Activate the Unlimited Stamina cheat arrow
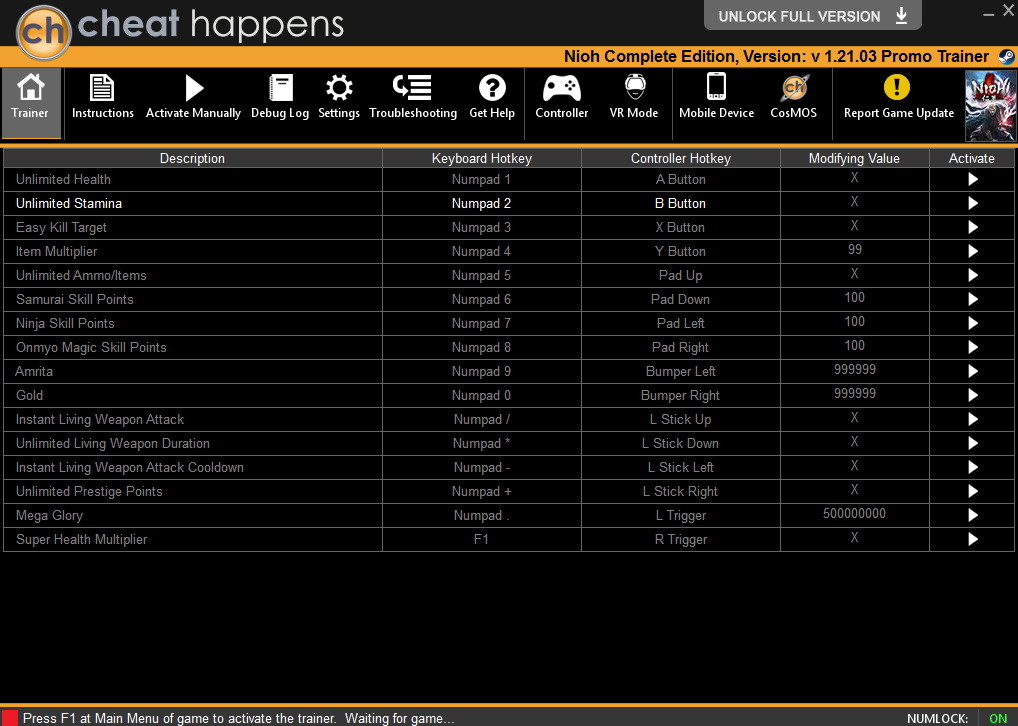The height and width of the screenshot is (726, 1018). pos(973,203)
